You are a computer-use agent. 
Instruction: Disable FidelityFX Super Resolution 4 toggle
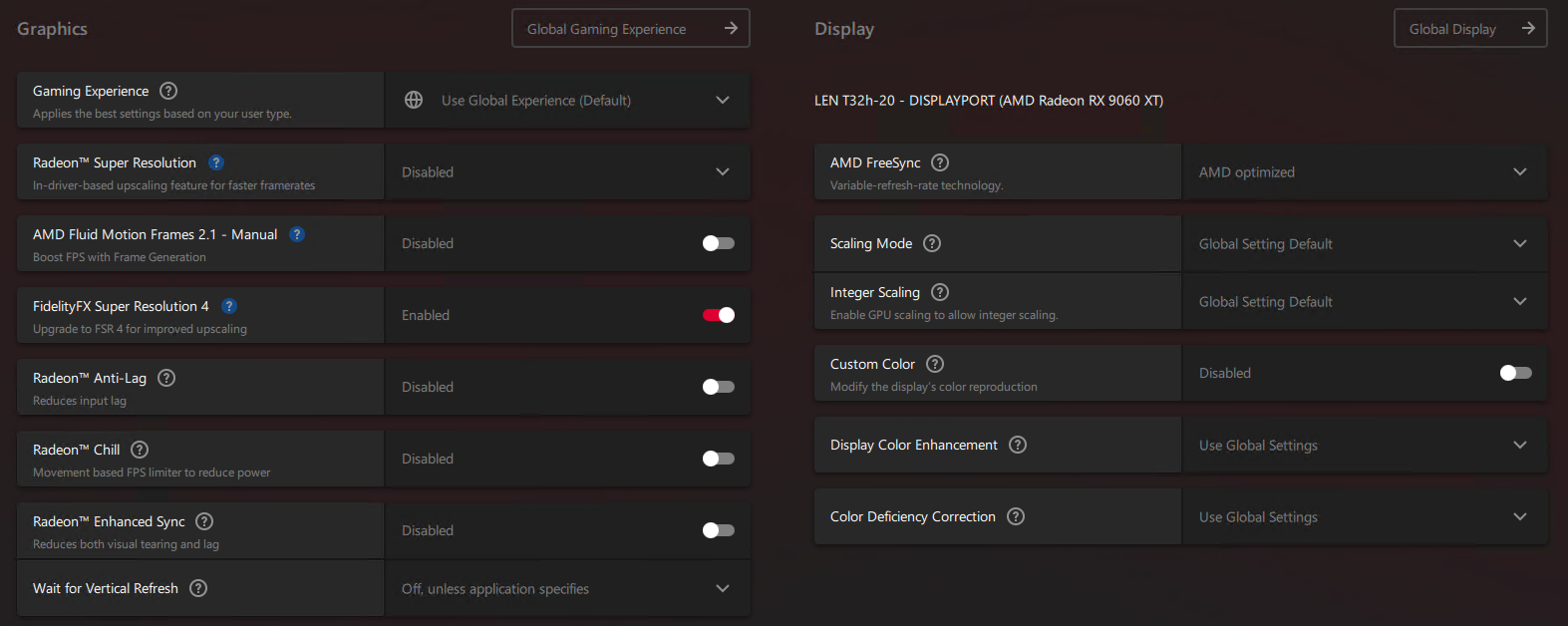point(719,315)
